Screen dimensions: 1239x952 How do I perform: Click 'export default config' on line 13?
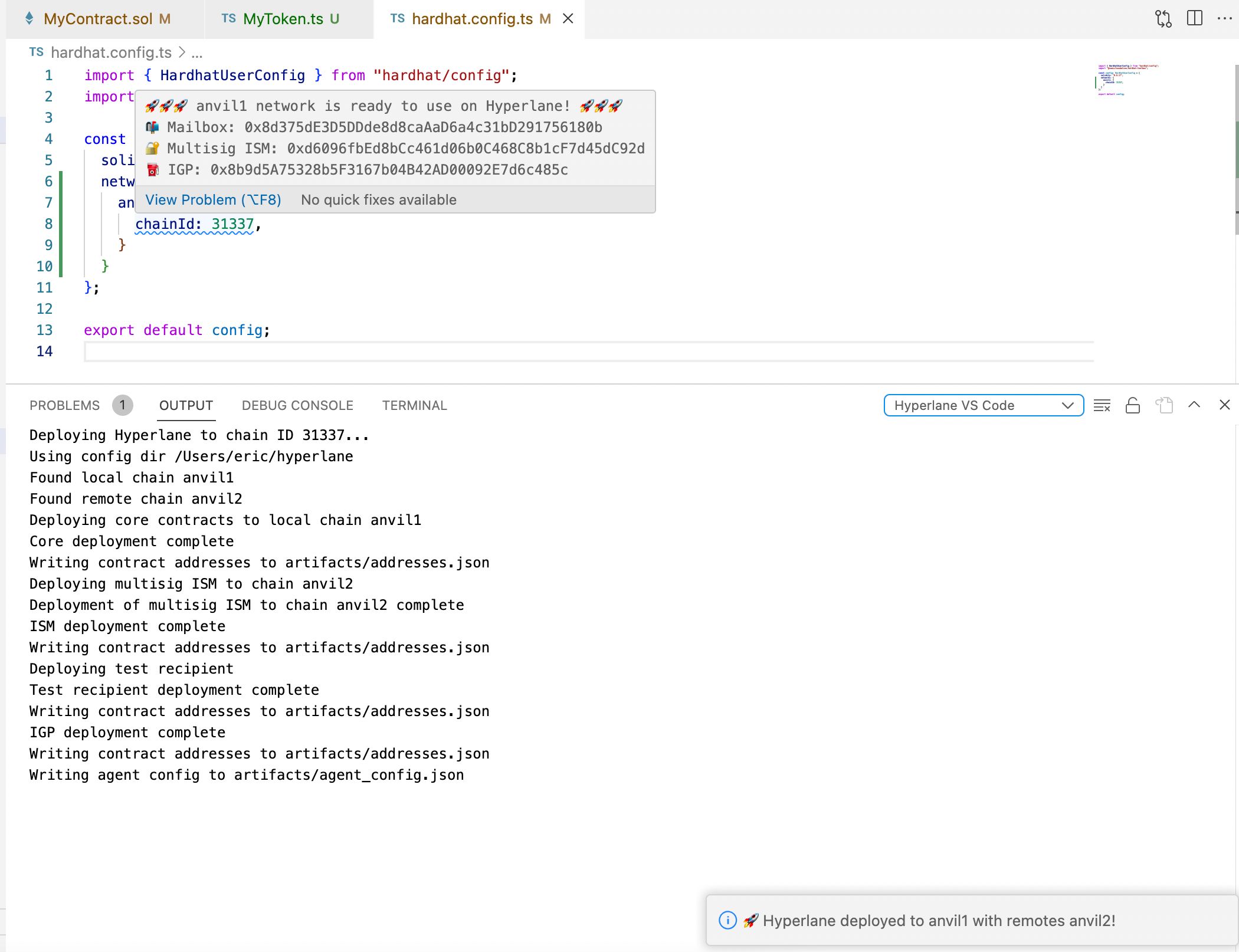click(176, 330)
